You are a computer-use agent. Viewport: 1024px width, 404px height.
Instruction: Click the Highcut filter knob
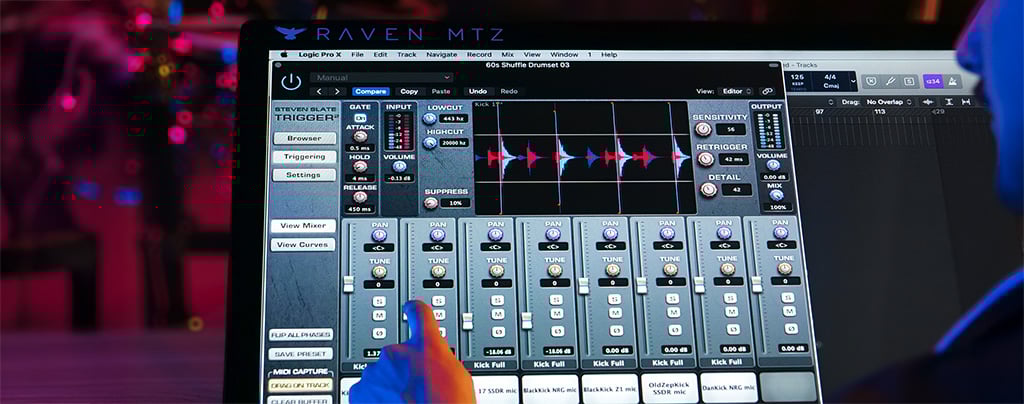coord(429,142)
